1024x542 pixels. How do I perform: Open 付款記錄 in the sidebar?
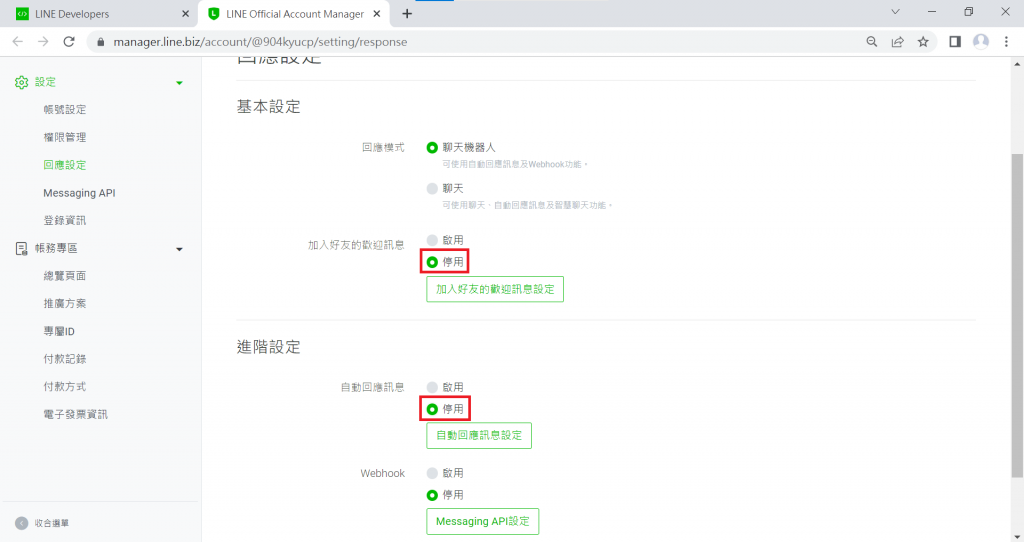tap(65, 359)
